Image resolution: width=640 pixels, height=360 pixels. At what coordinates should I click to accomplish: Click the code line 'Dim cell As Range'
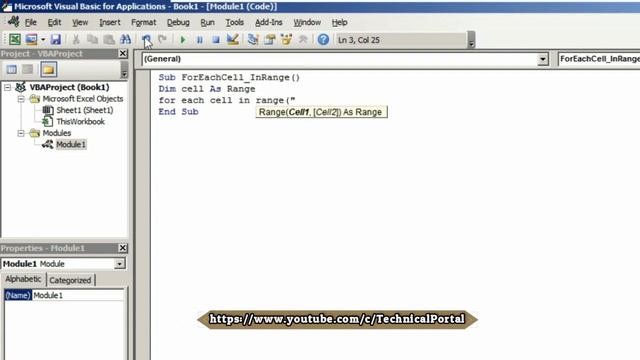(x=207, y=89)
